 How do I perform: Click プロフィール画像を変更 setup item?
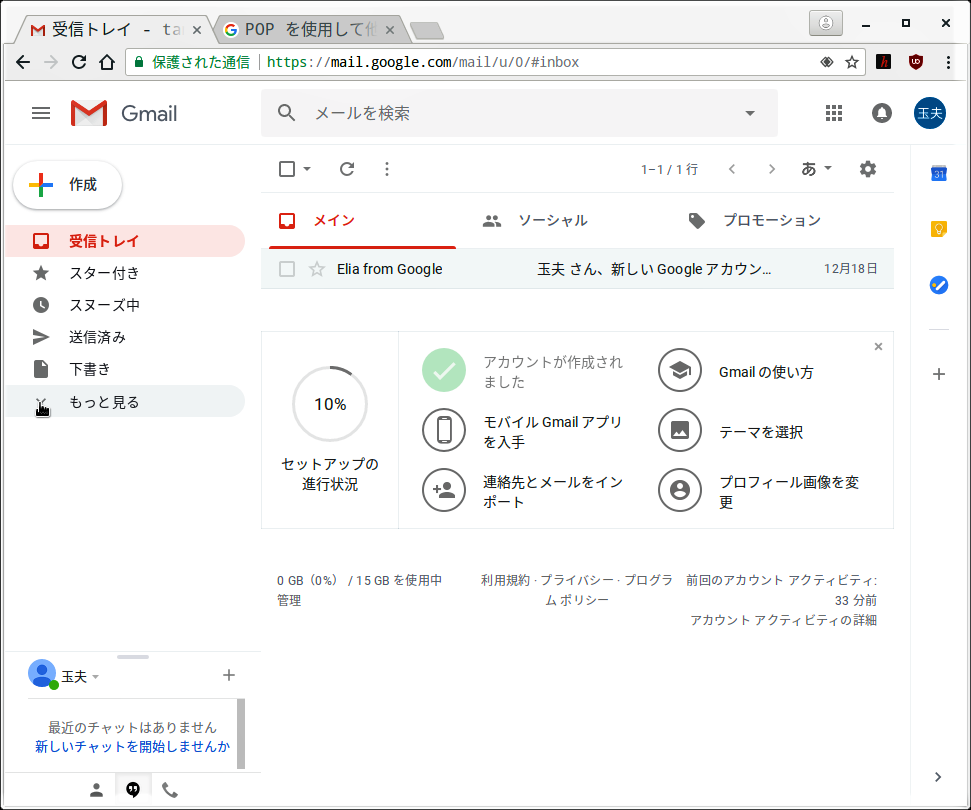(x=759, y=491)
